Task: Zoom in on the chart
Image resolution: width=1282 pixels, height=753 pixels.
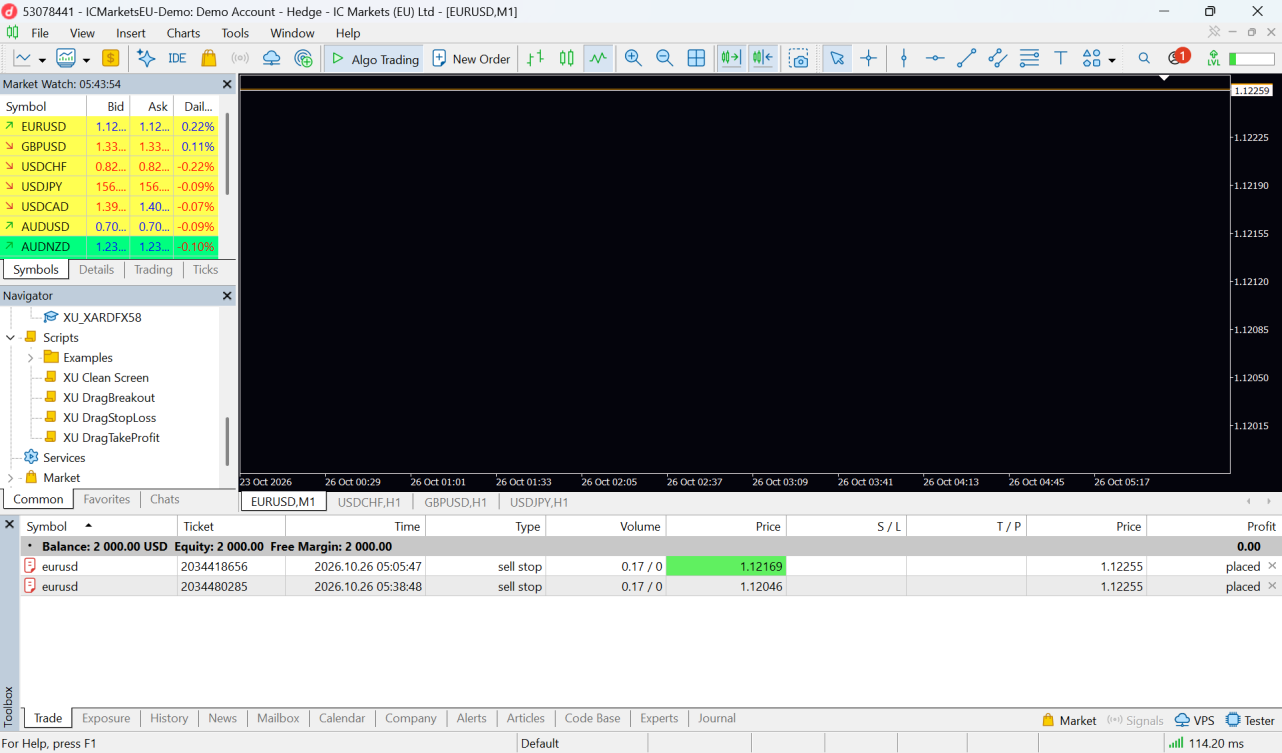Action: pyautogui.click(x=633, y=59)
